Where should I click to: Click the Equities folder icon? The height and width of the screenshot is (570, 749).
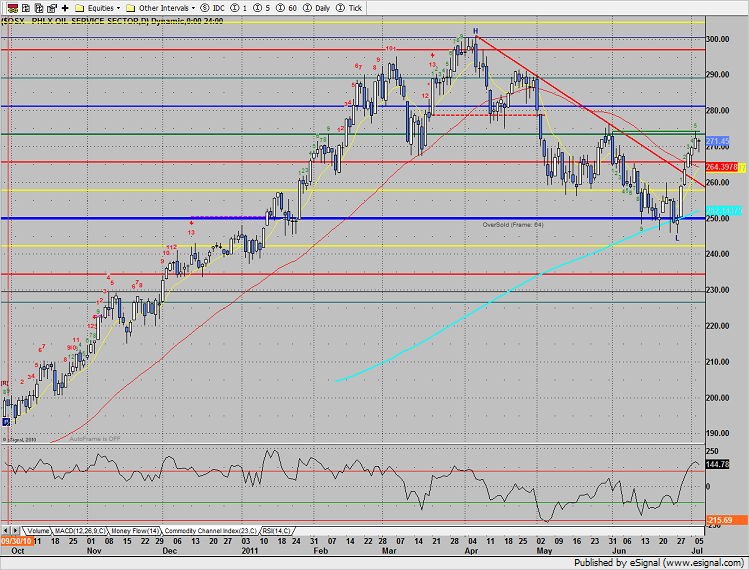tap(80, 8)
